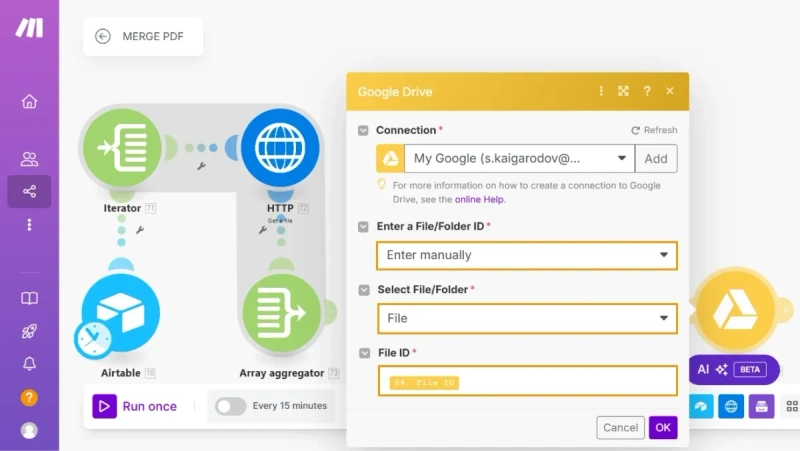
Task: Click the plus beside the Google Drive module
Action: [785, 310]
